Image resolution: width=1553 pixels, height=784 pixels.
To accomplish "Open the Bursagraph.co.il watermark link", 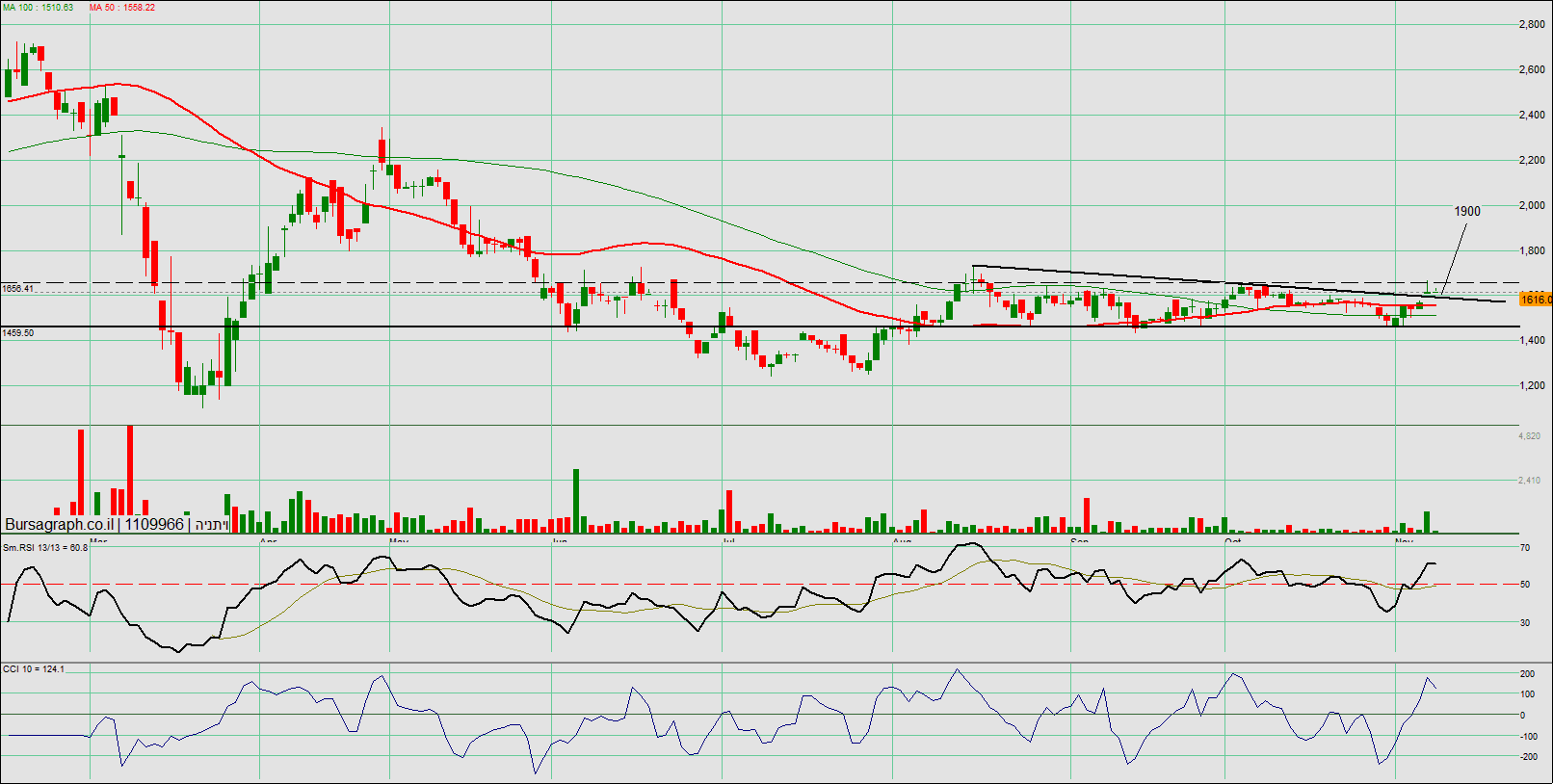I will point(60,525).
